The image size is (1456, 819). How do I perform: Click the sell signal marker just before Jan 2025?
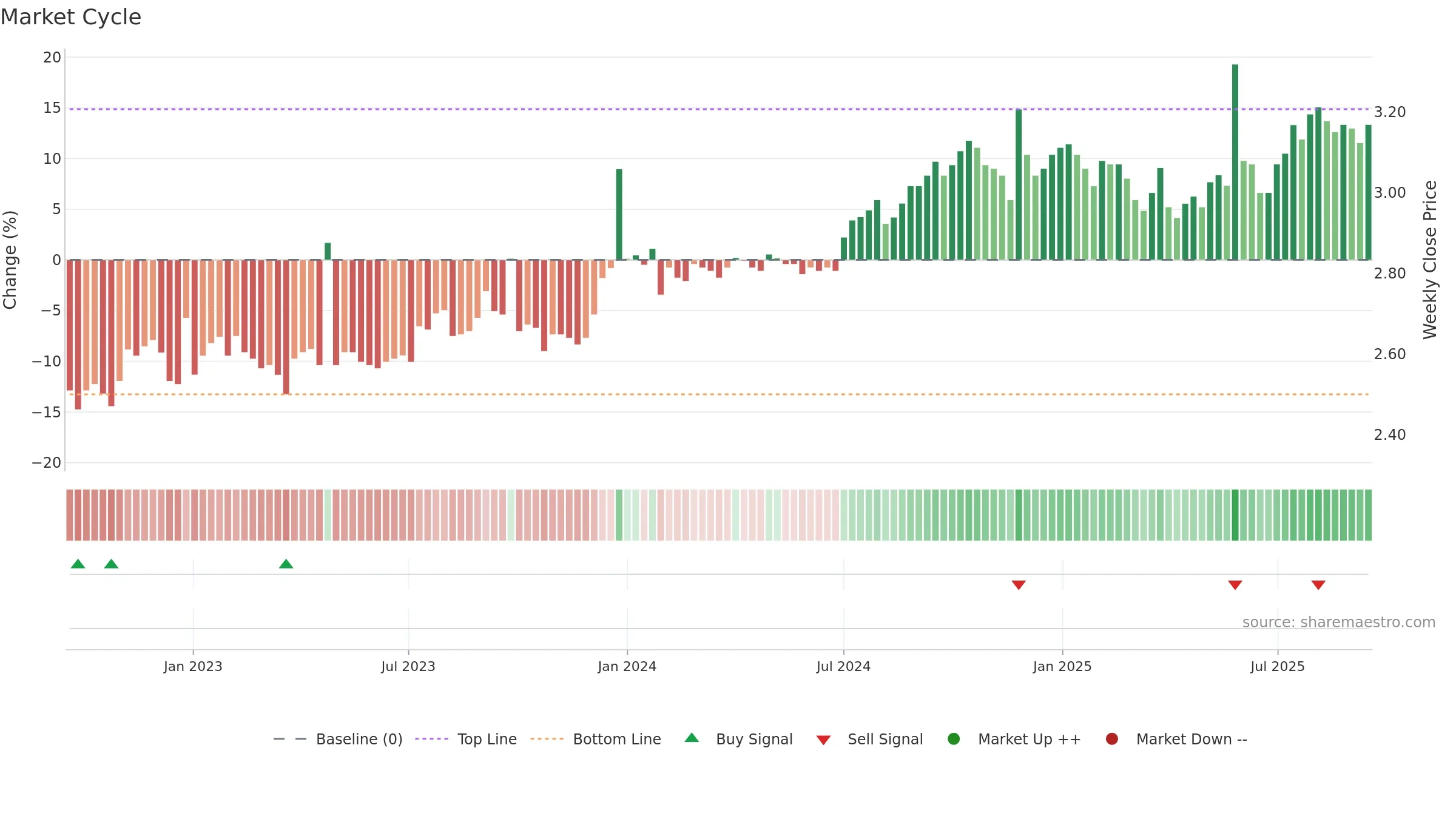point(1019,585)
